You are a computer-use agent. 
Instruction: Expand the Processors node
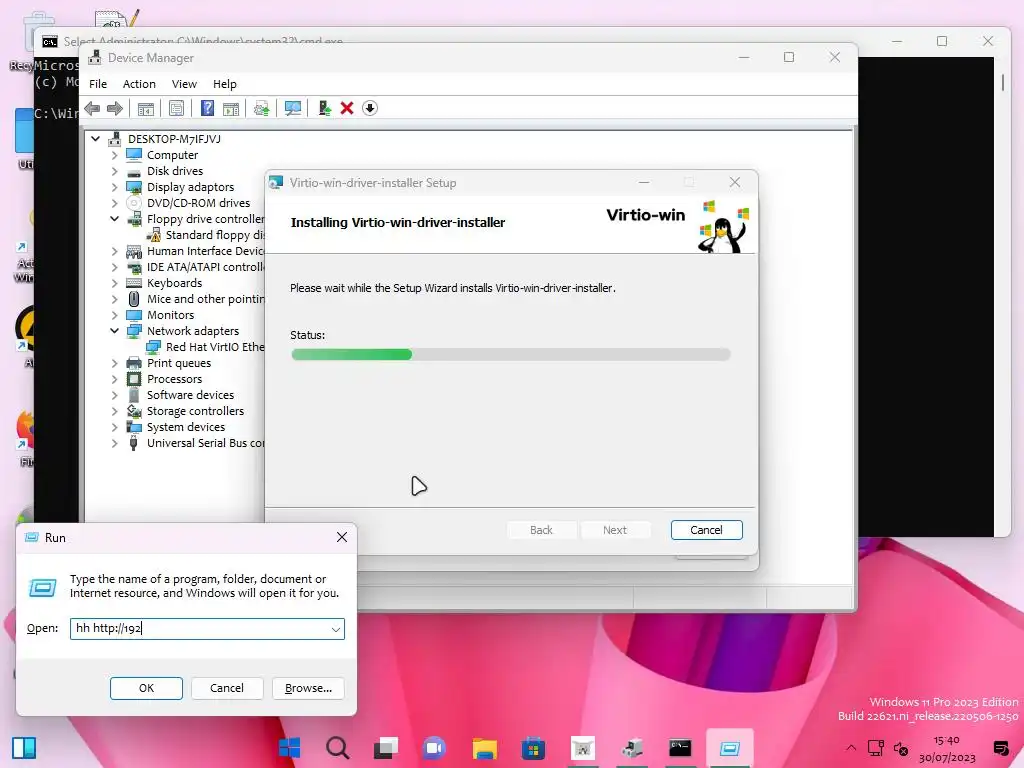coord(115,379)
